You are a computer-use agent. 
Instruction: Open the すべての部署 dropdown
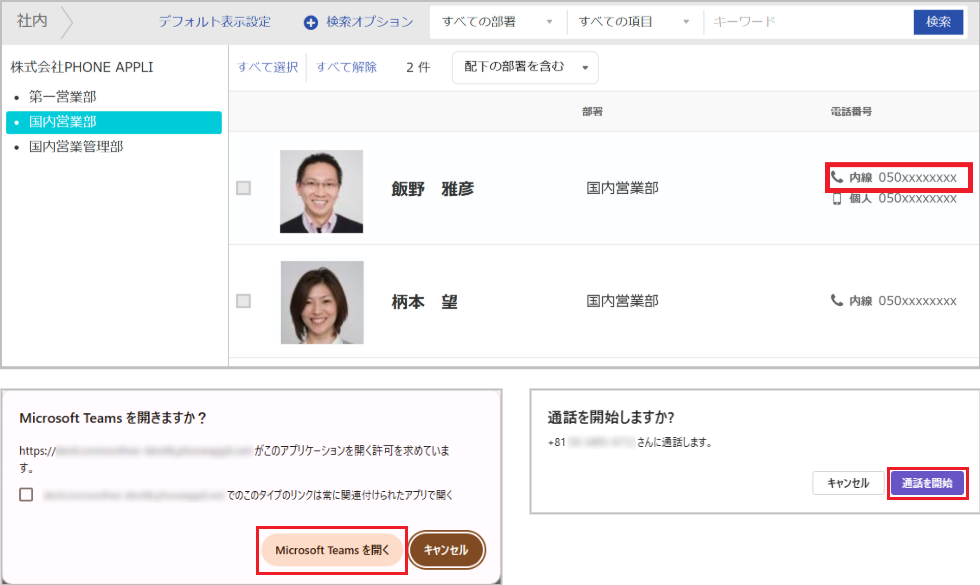(x=498, y=22)
